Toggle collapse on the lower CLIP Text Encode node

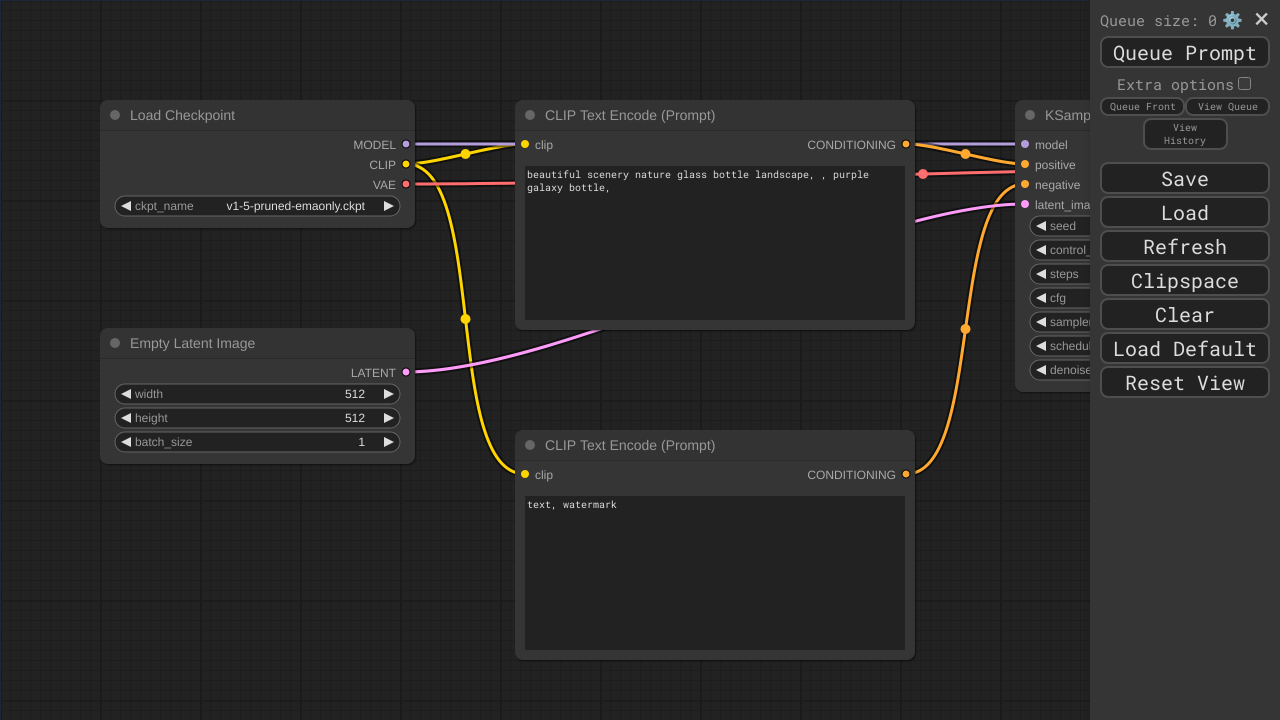pyautogui.click(x=530, y=445)
